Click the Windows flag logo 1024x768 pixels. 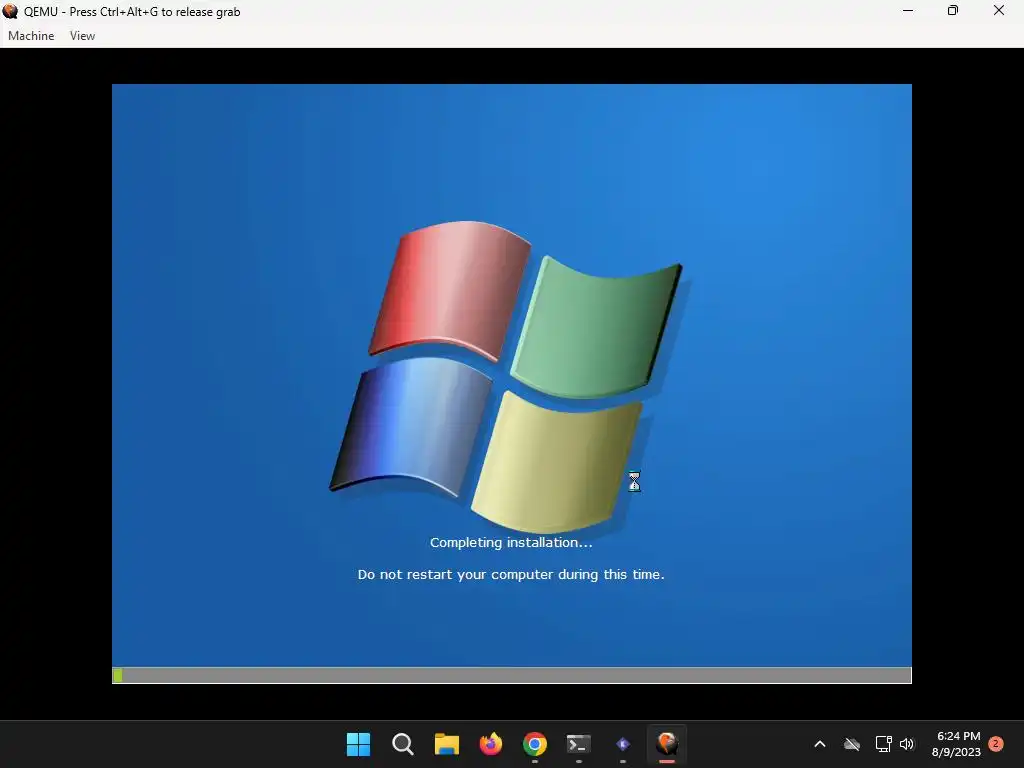click(x=506, y=376)
